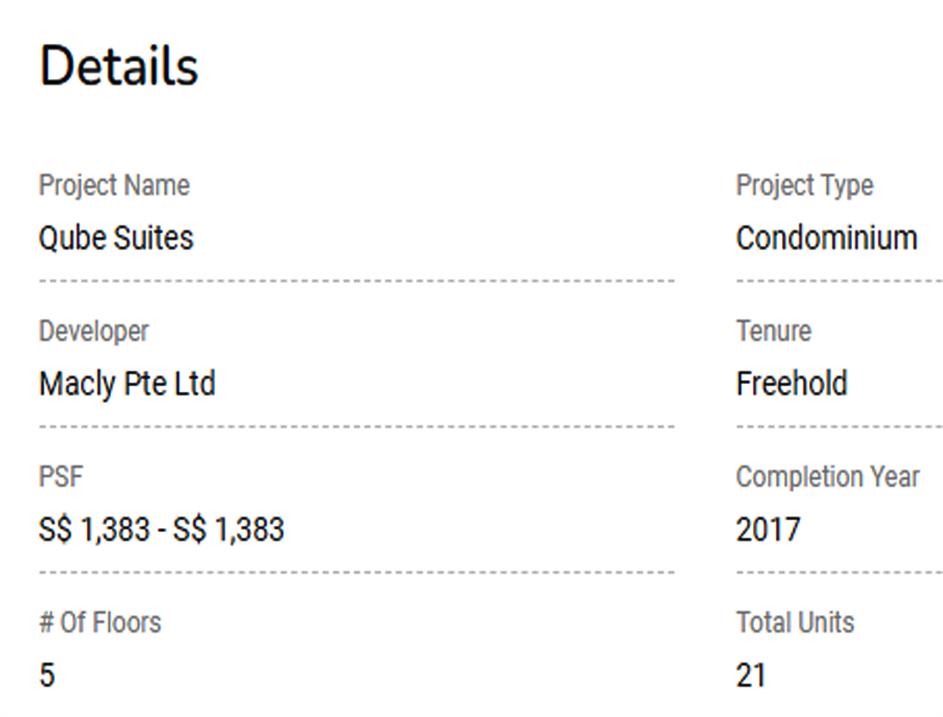Select the Condominium project type value
This screenshot has height=717, width=943.
[826, 238]
